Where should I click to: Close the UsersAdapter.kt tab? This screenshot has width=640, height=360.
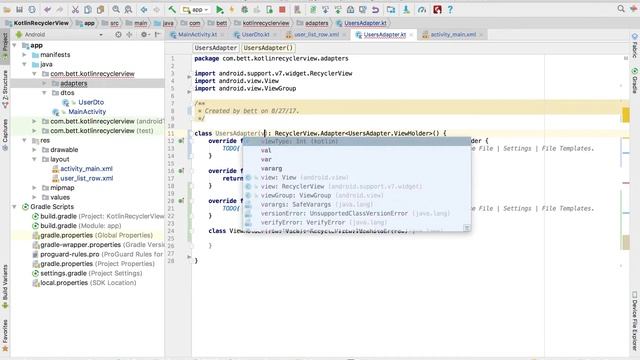411,35
